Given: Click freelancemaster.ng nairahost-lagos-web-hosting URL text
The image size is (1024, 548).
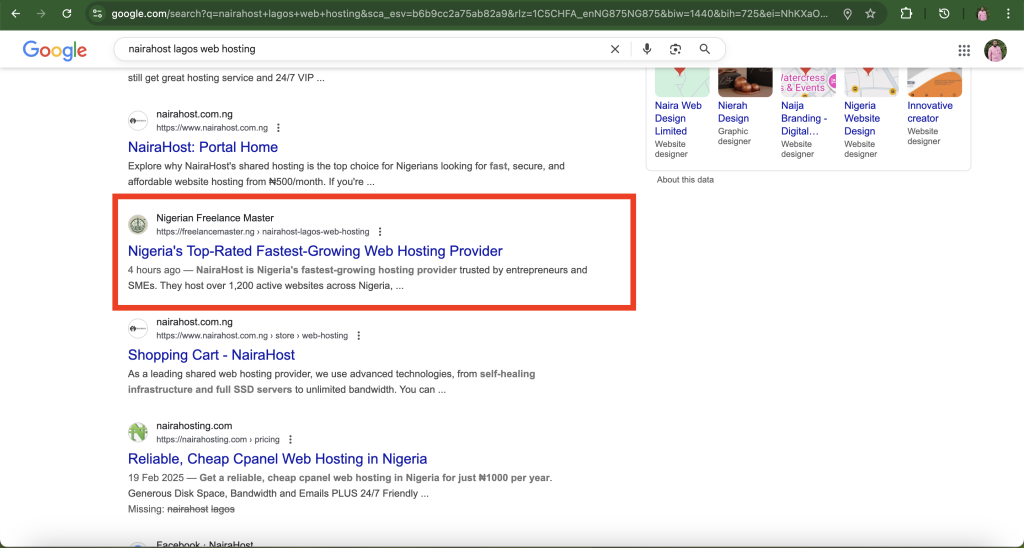Looking at the screenshot, I should pos(263,232).
